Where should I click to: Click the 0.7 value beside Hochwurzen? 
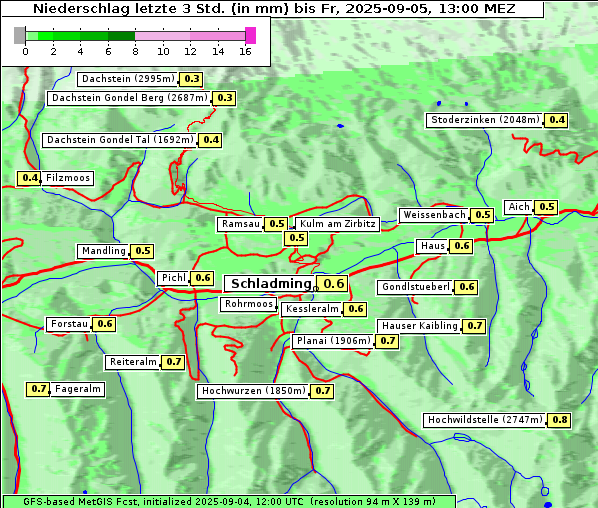[x=322, y=391]
